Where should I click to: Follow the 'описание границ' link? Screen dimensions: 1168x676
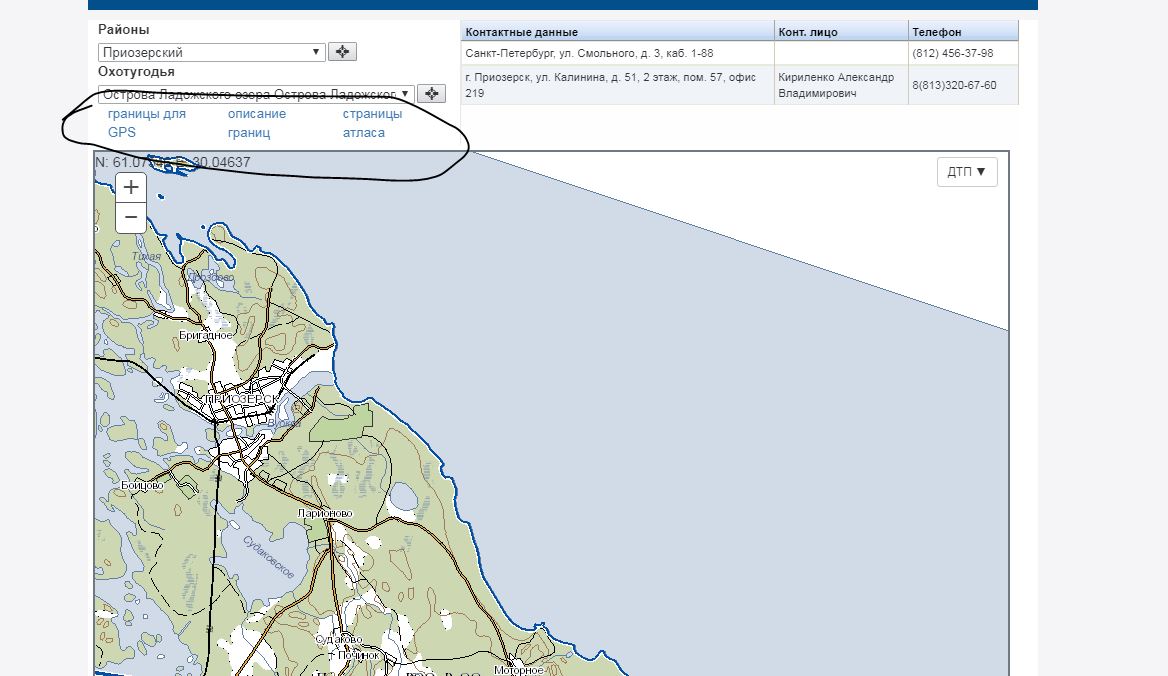click(x=256, y=123)
